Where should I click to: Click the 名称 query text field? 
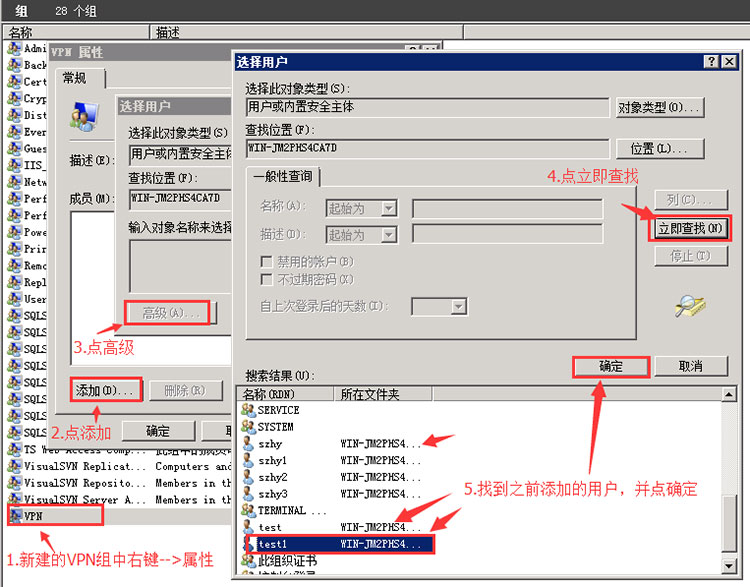[x=507, y=208]
